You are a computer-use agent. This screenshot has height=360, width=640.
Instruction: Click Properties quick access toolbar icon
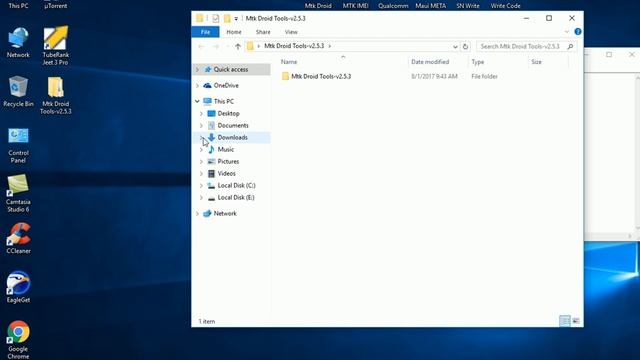[x=216, y=18]
